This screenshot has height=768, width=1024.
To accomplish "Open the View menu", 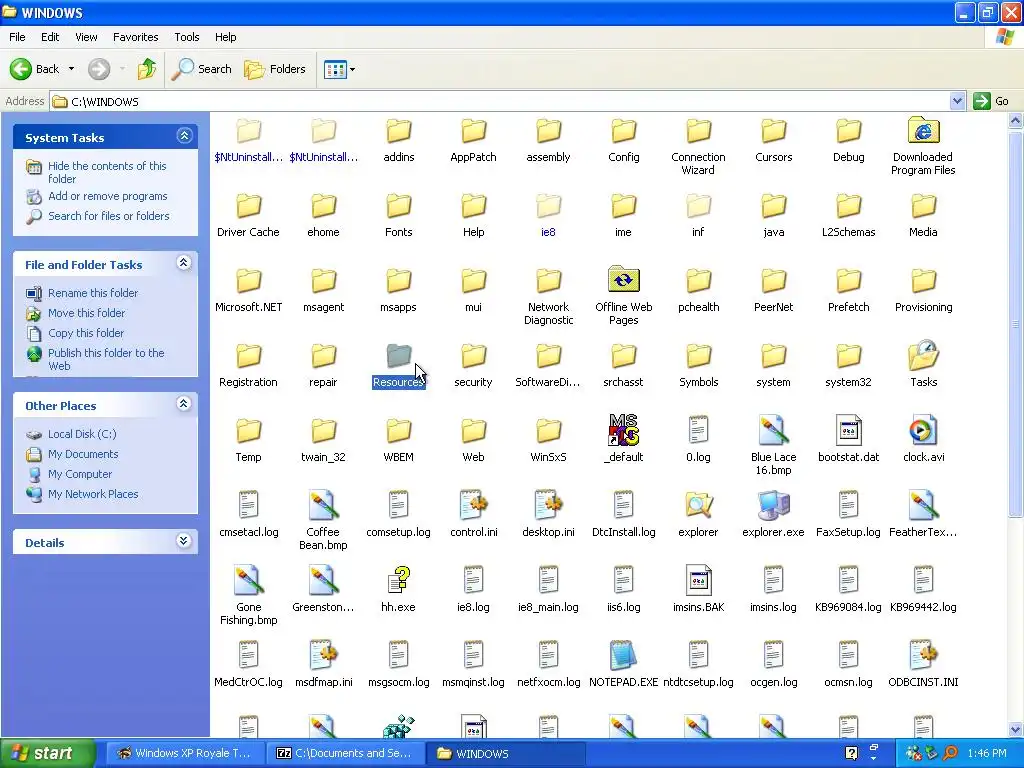I will click(86, 37).
